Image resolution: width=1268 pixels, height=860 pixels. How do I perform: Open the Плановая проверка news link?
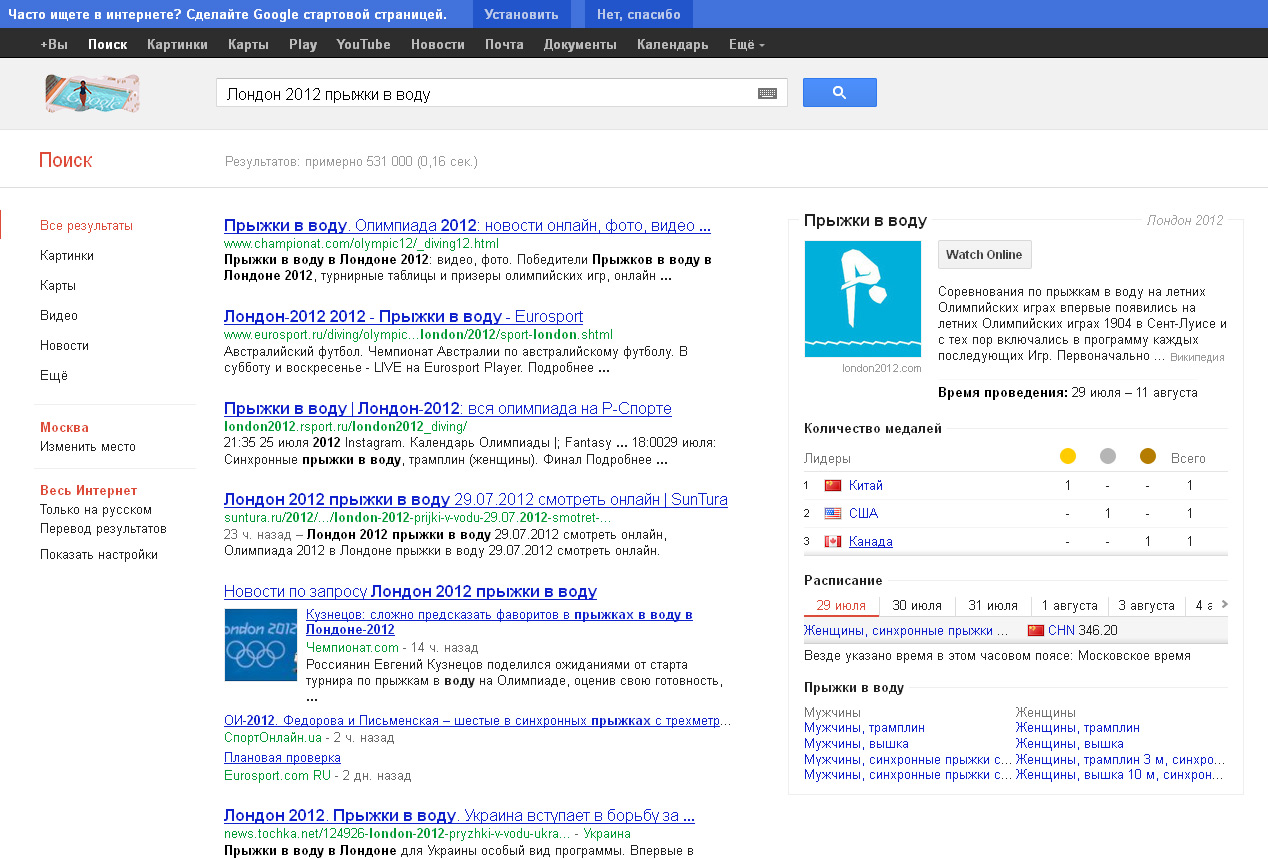point(282,758)
